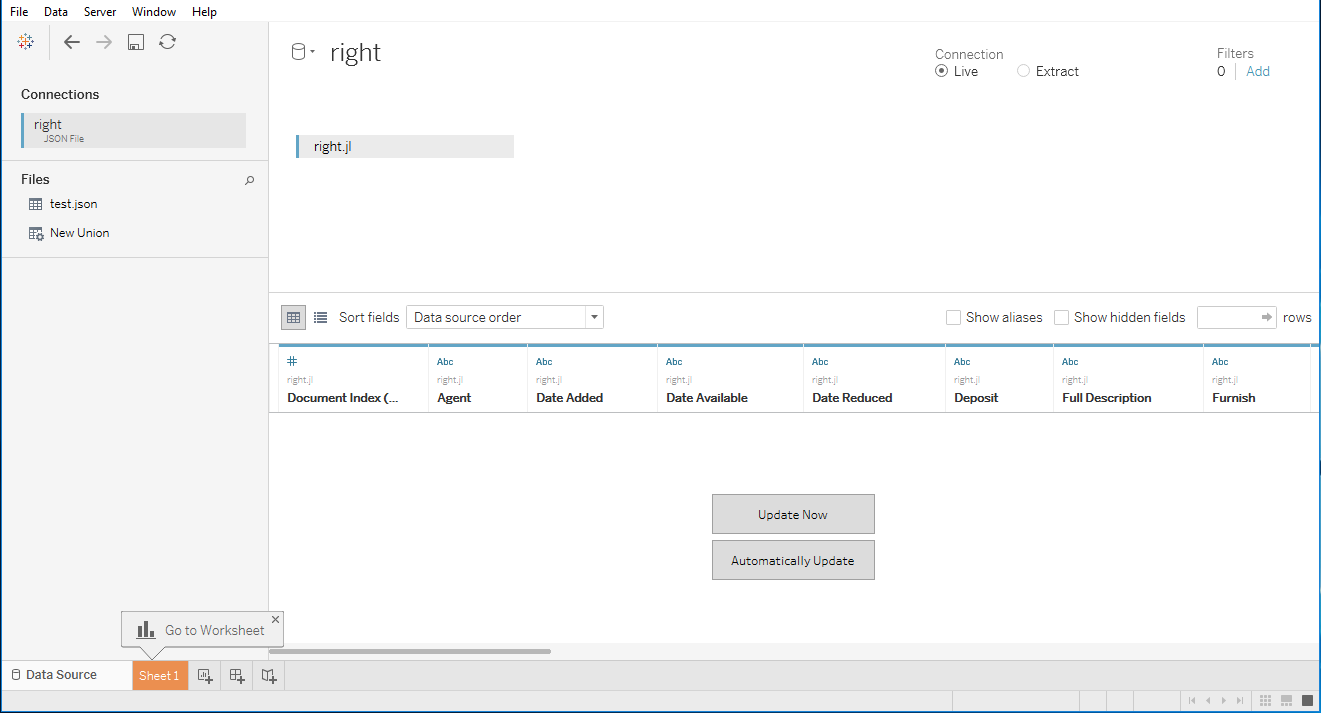Switch to preview data grid view icon

pos(293,318)
